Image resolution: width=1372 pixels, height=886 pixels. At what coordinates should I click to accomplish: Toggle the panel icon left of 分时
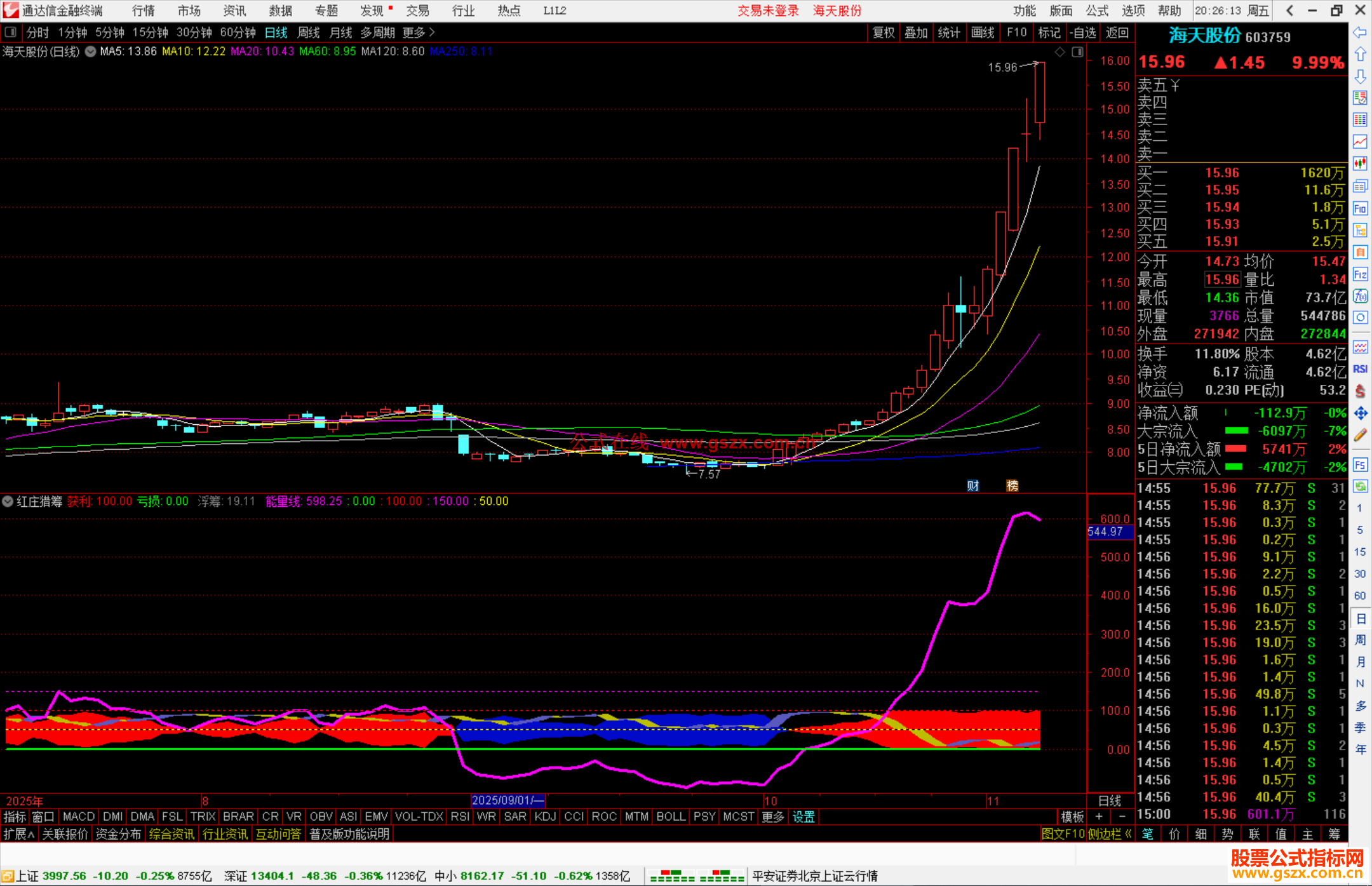click(11, 32)
